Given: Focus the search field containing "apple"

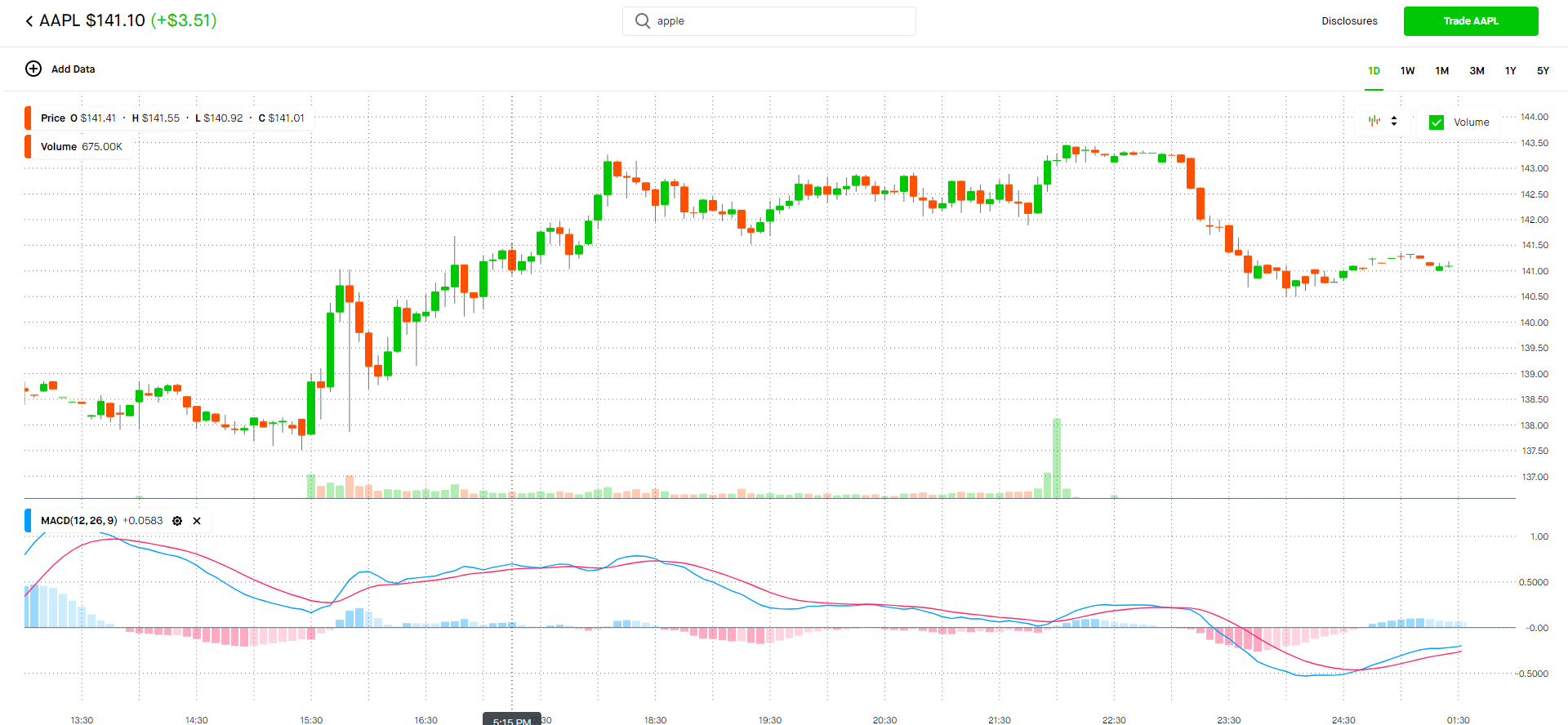Looking at the screenshot, I should click(776, 21).
